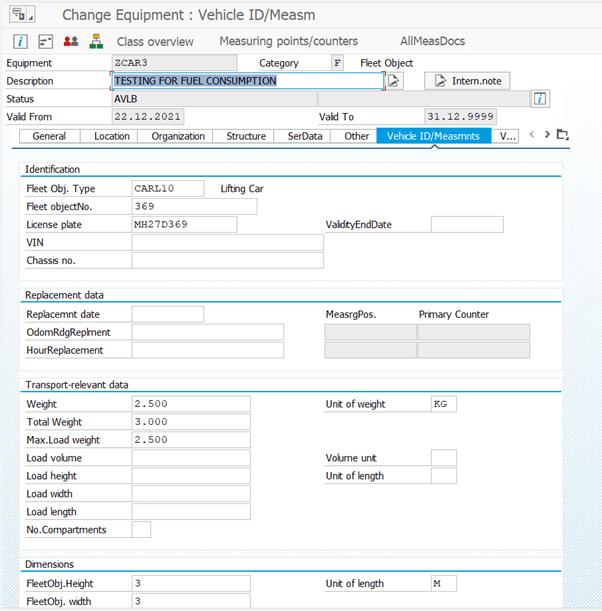This screenshot has height=611, width=602.
Task: Click the VIN input field
Action: coord(228,242)
